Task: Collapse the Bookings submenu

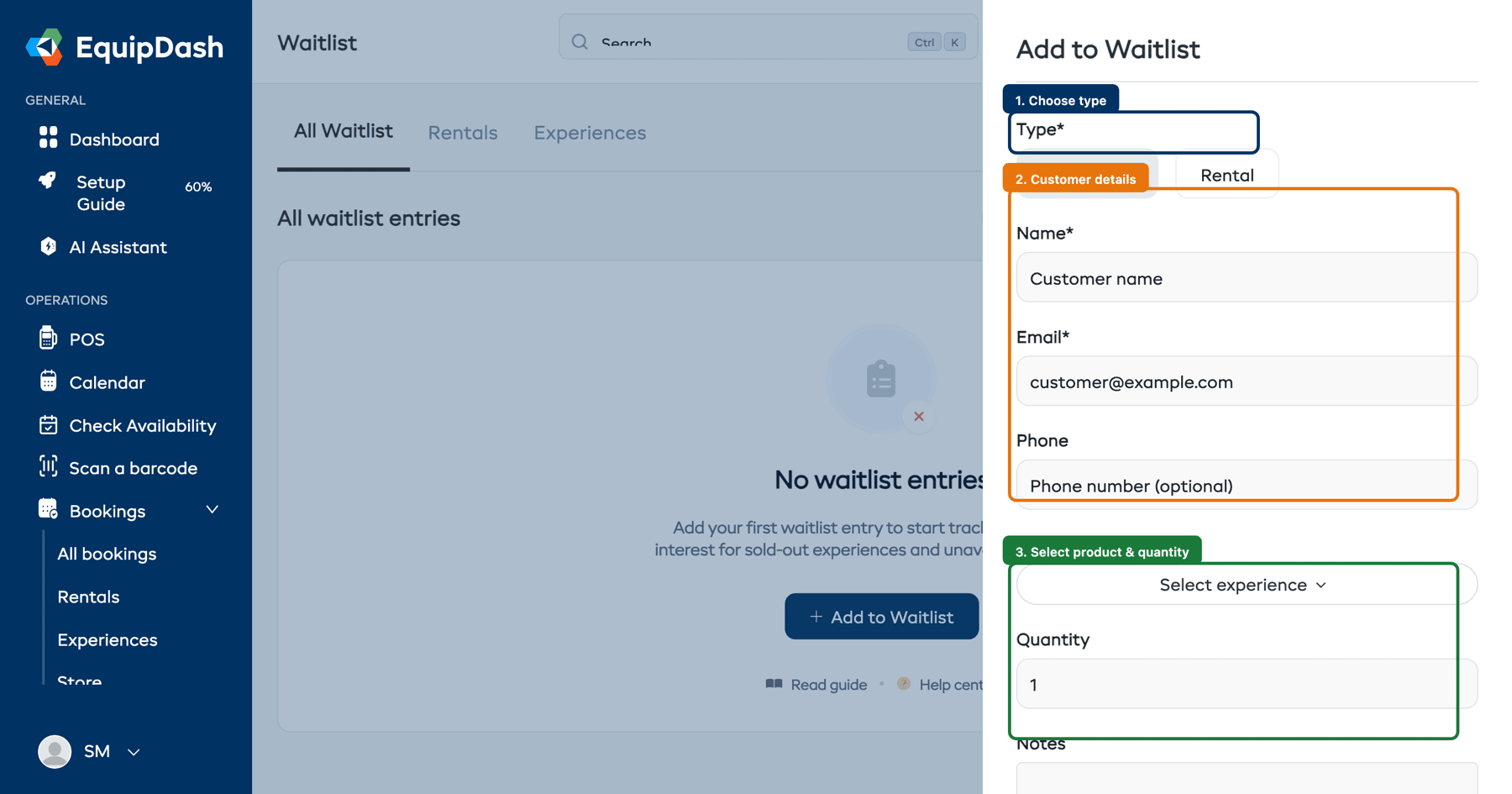Action: (213, 510)
